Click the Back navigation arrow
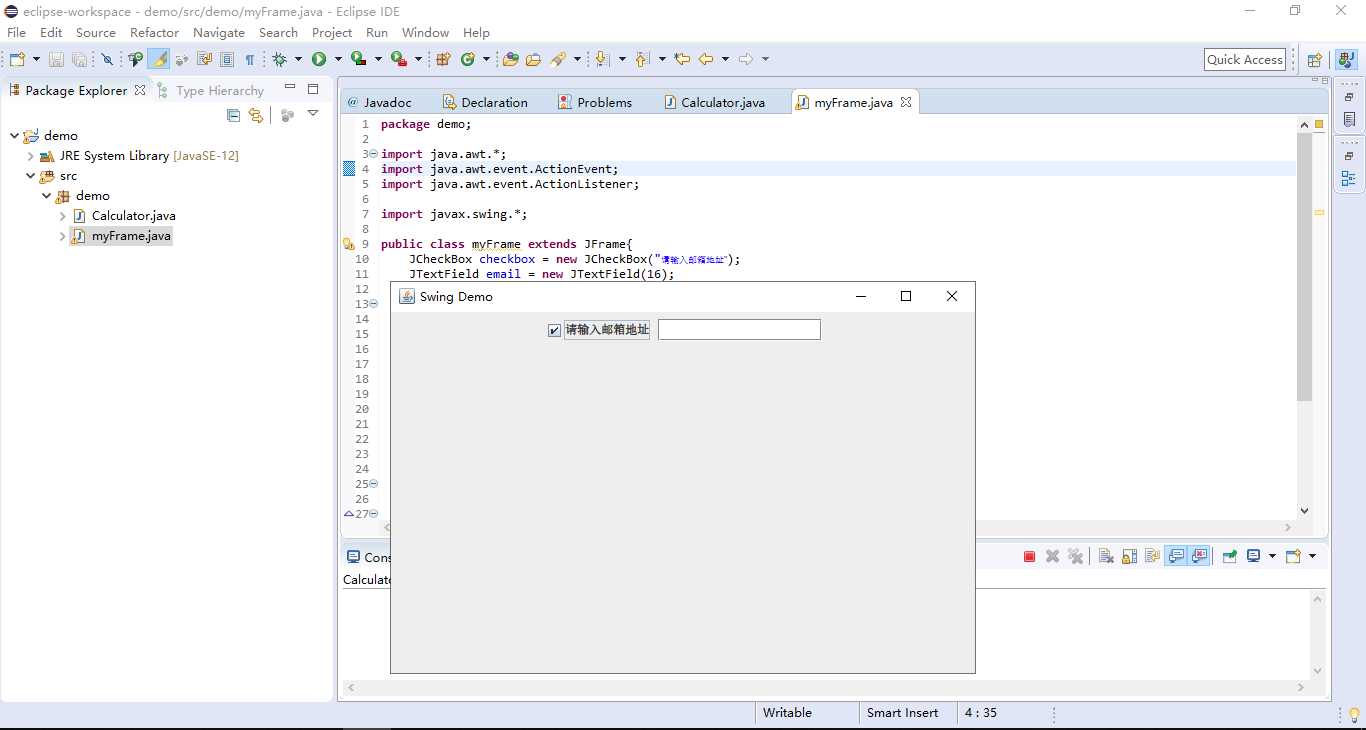The height and width of the screenshot is (730, 1366). [706, 59]
